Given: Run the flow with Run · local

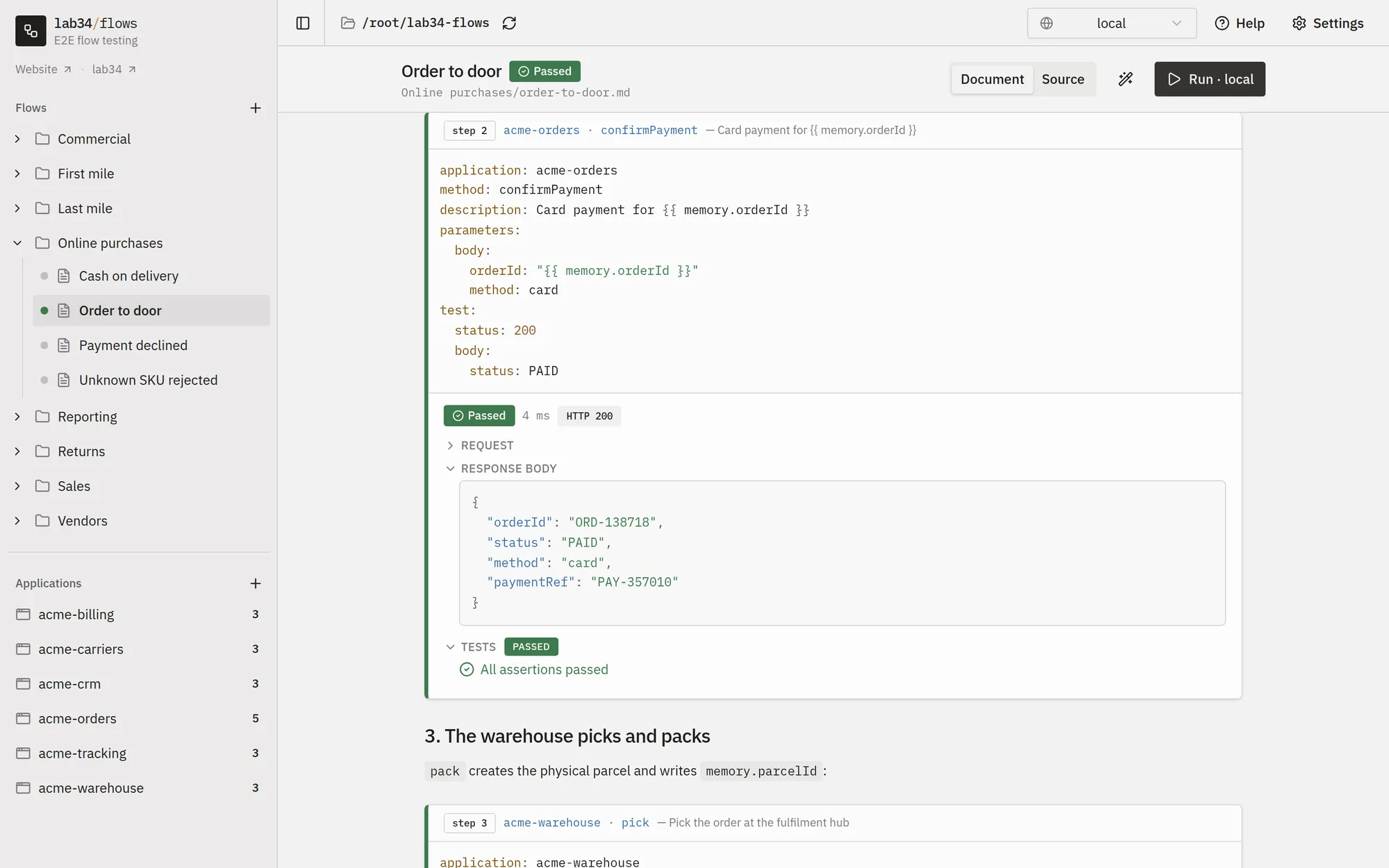Looking at the screenshot, I should tap(1209, 79).
